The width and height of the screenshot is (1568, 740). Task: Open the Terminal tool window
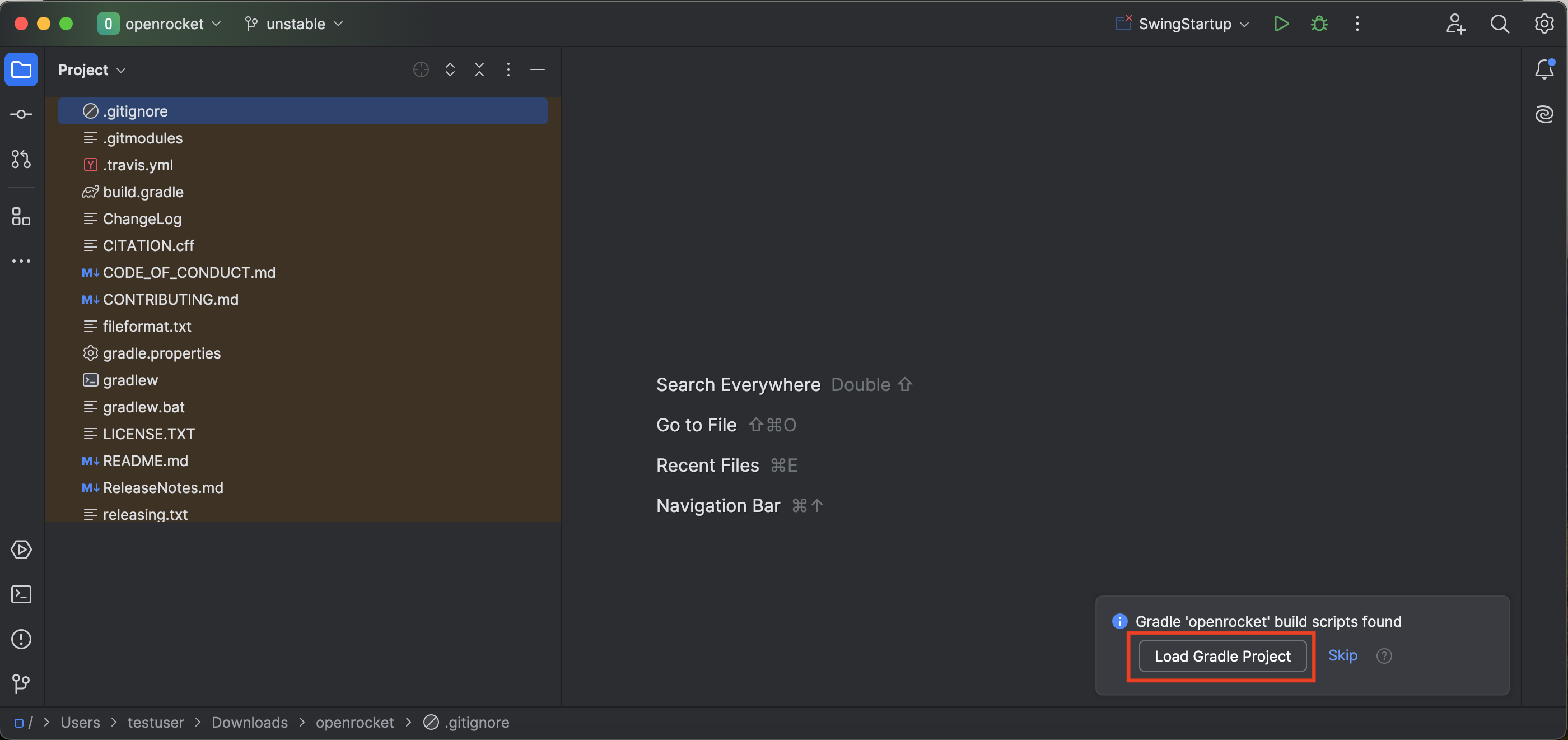coord(21,594)
